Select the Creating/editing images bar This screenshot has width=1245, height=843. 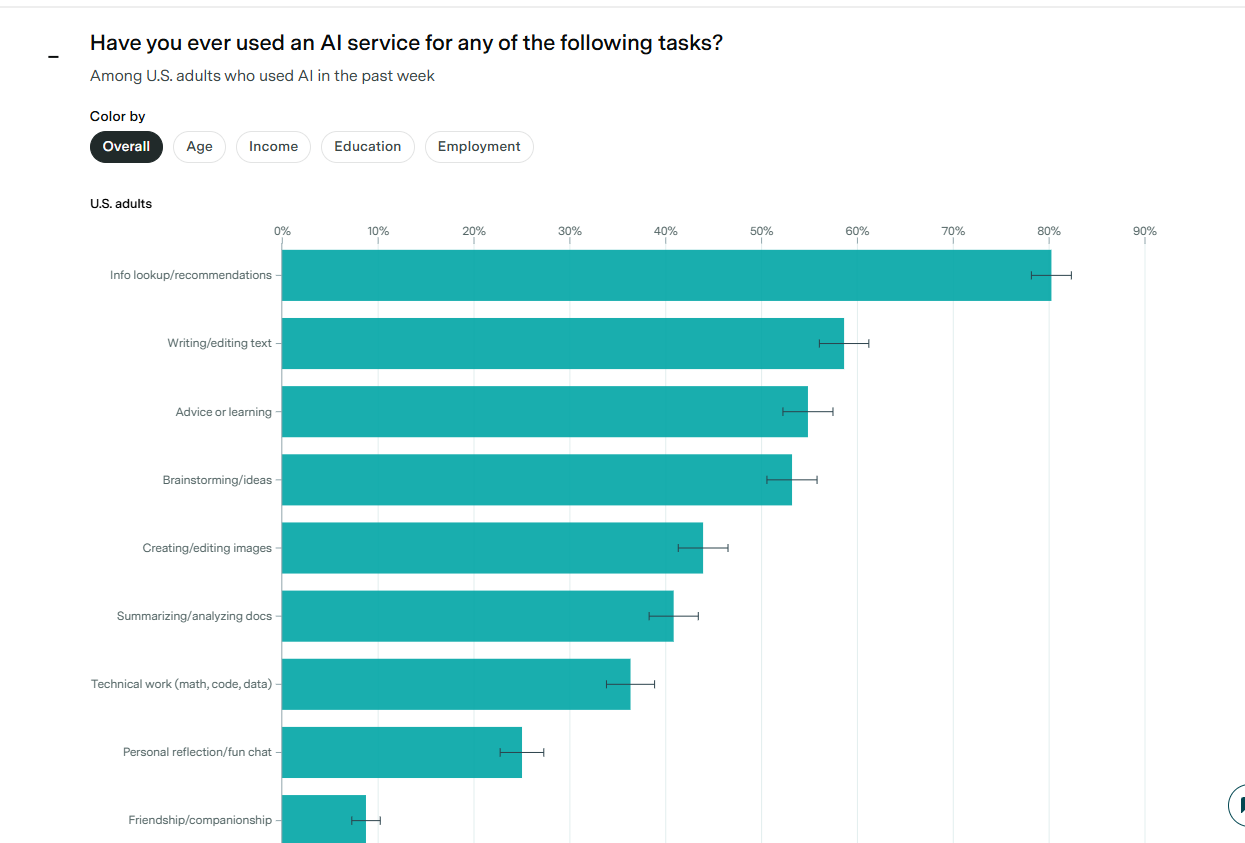click(x=490, y=548)
